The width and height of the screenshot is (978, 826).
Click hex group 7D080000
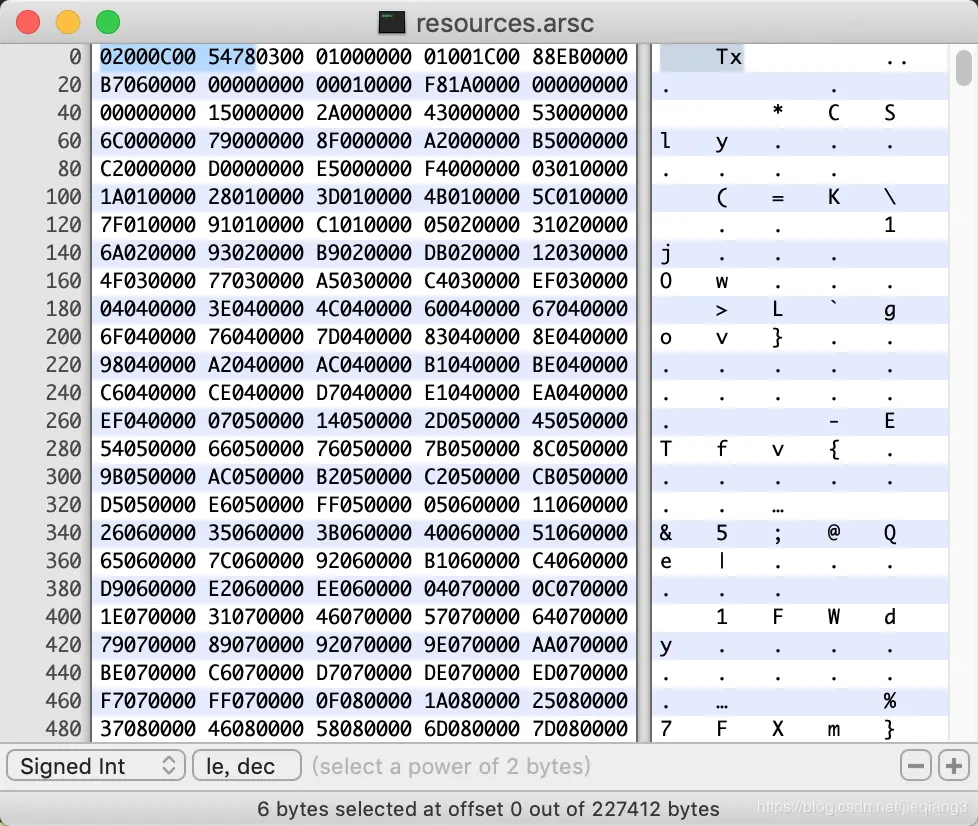[580, 729]
